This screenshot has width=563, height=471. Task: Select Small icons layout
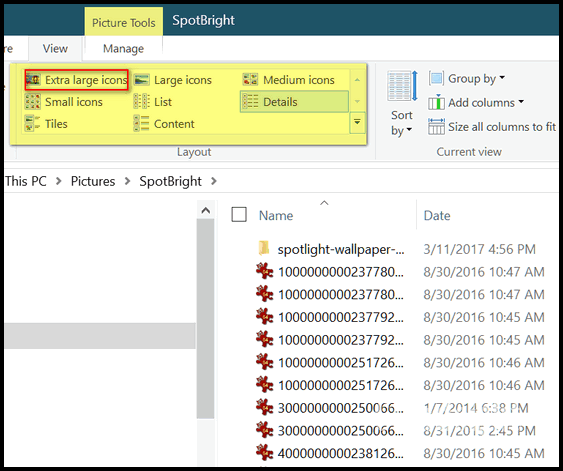click(x=64, y=102)
